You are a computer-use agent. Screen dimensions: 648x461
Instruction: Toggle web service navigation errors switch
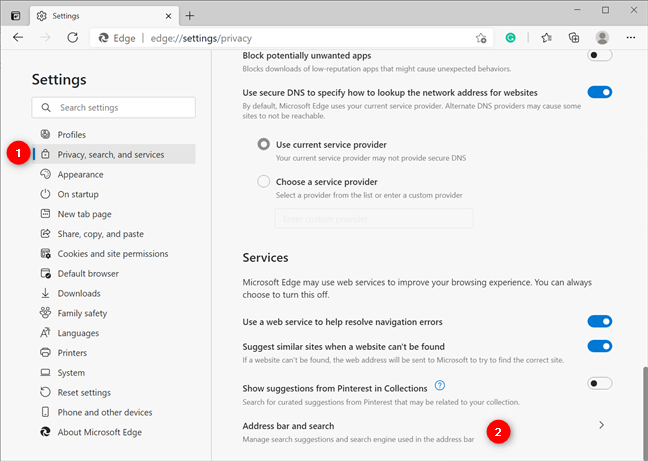click(600, 321)
